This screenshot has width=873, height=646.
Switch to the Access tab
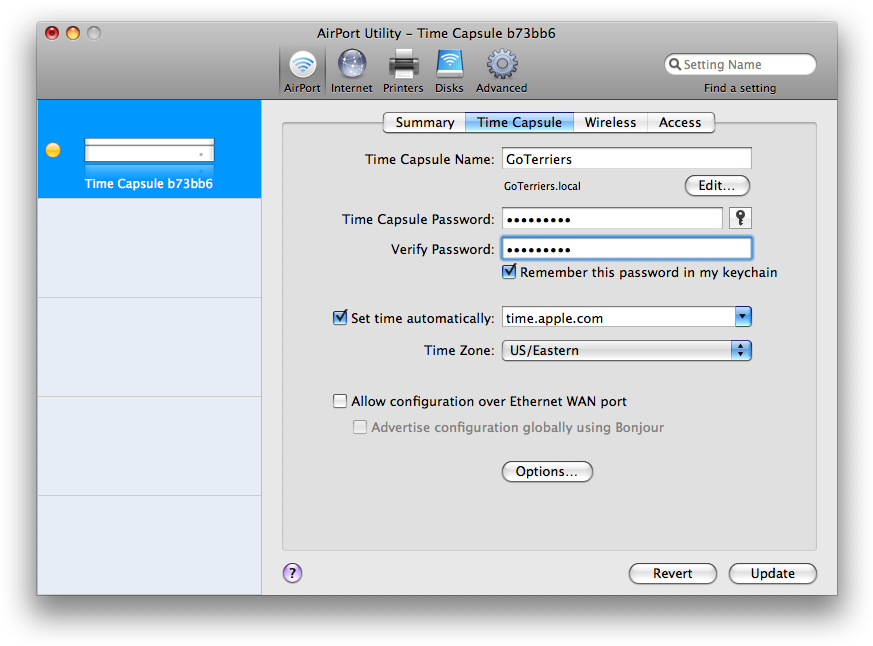point(680,123)
